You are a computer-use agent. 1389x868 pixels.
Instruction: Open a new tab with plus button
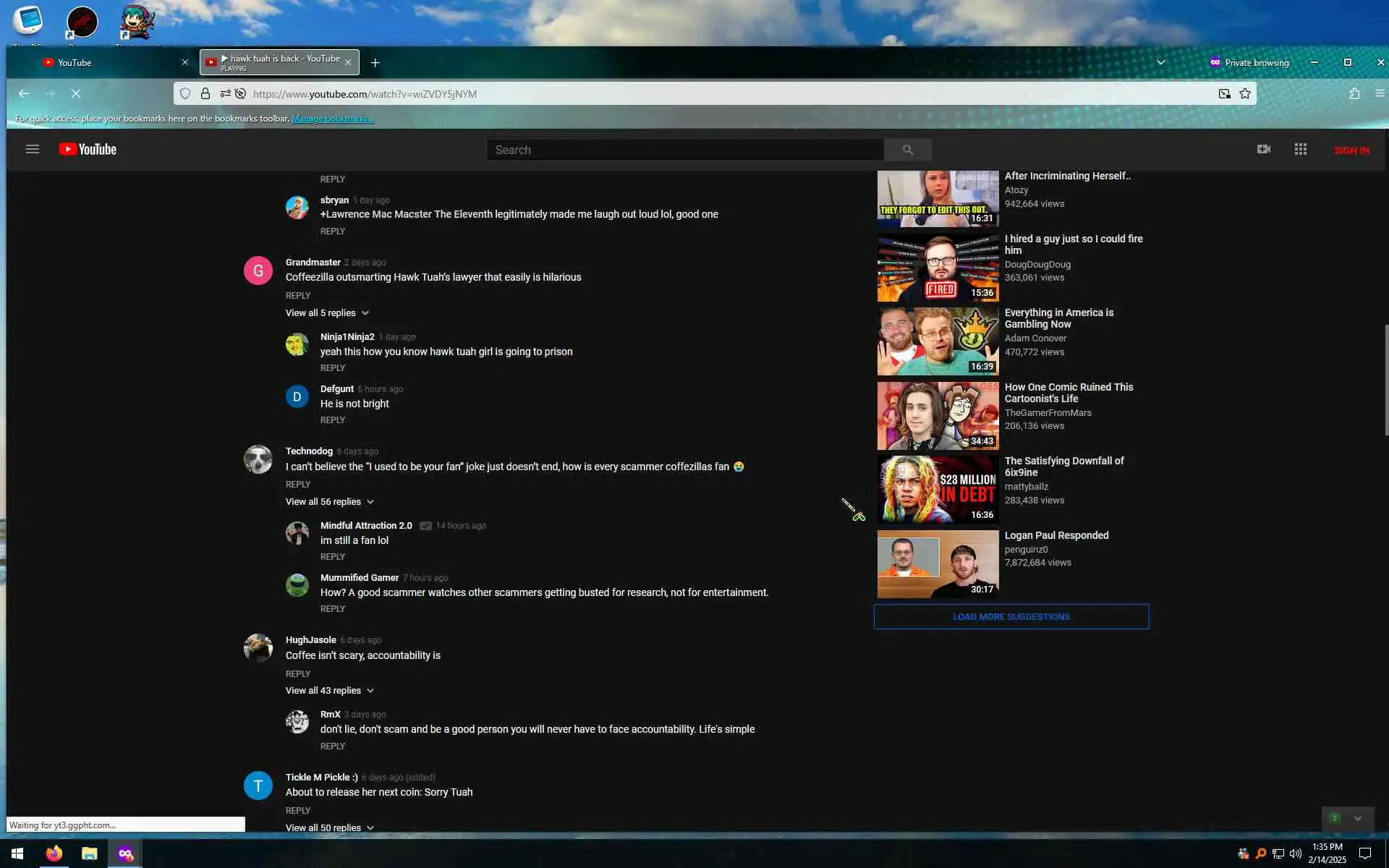pyautogui.click(x=375, y=63)
